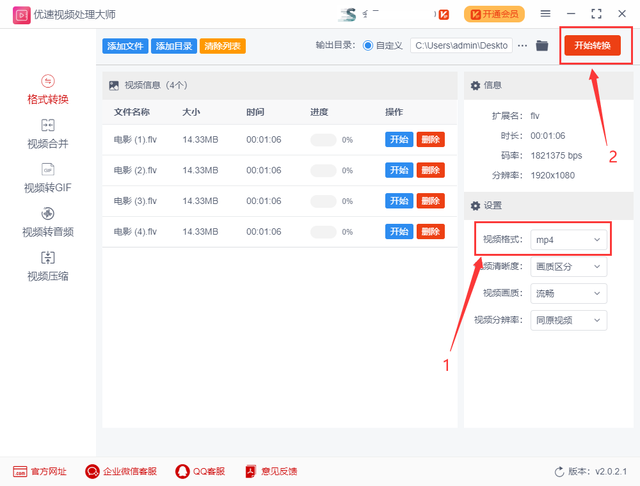Viewport: 640px width, 486px height.
Task: Switch to 视频转音频 menu label
Action: (x=48, y=232)
